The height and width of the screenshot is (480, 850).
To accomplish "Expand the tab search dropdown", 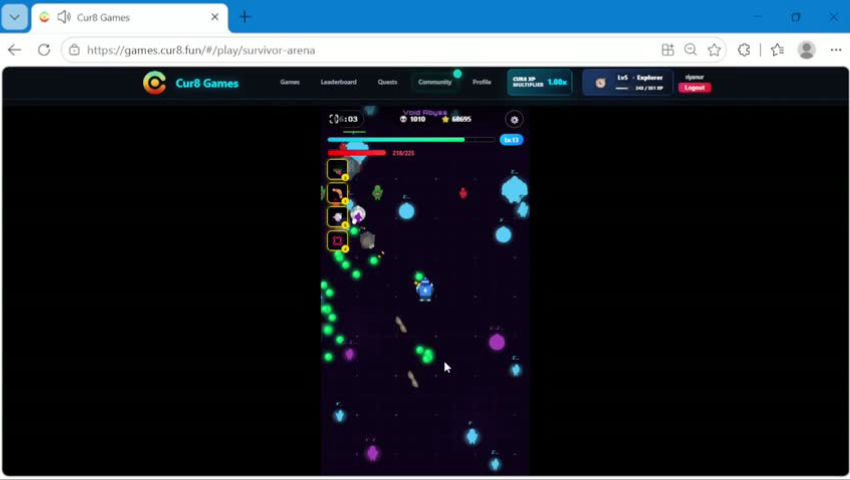I will [15, 17].
